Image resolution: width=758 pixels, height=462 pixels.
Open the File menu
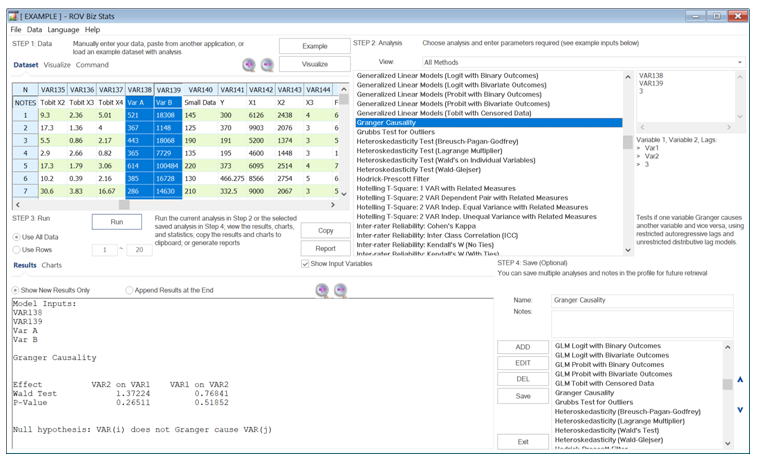tap(16, 30)
